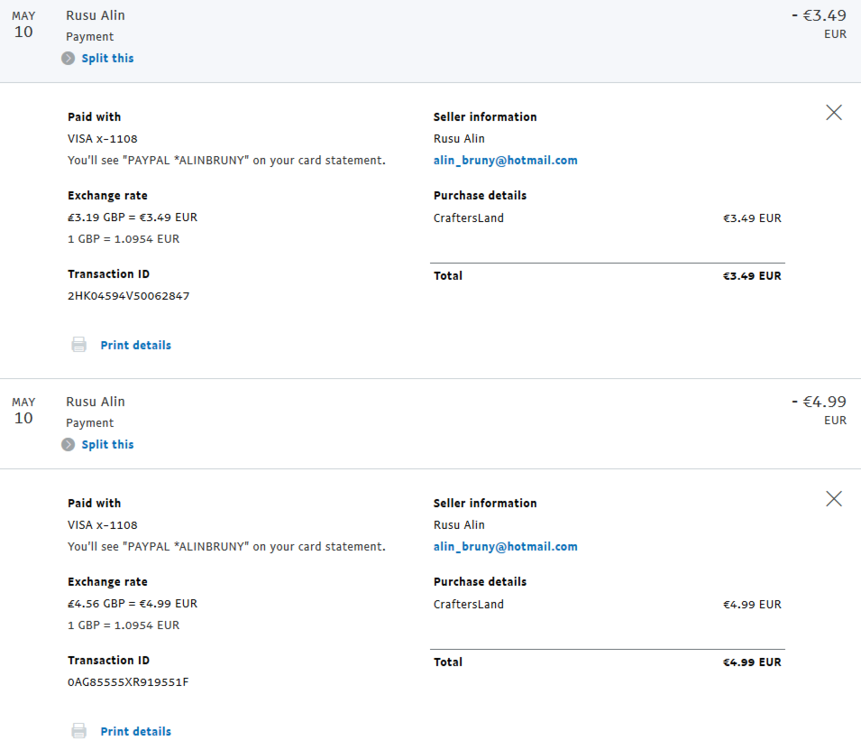
Task: Click "Print details" for the €4.99 payment
Action: pyautogui.click(x=135, y=730)
